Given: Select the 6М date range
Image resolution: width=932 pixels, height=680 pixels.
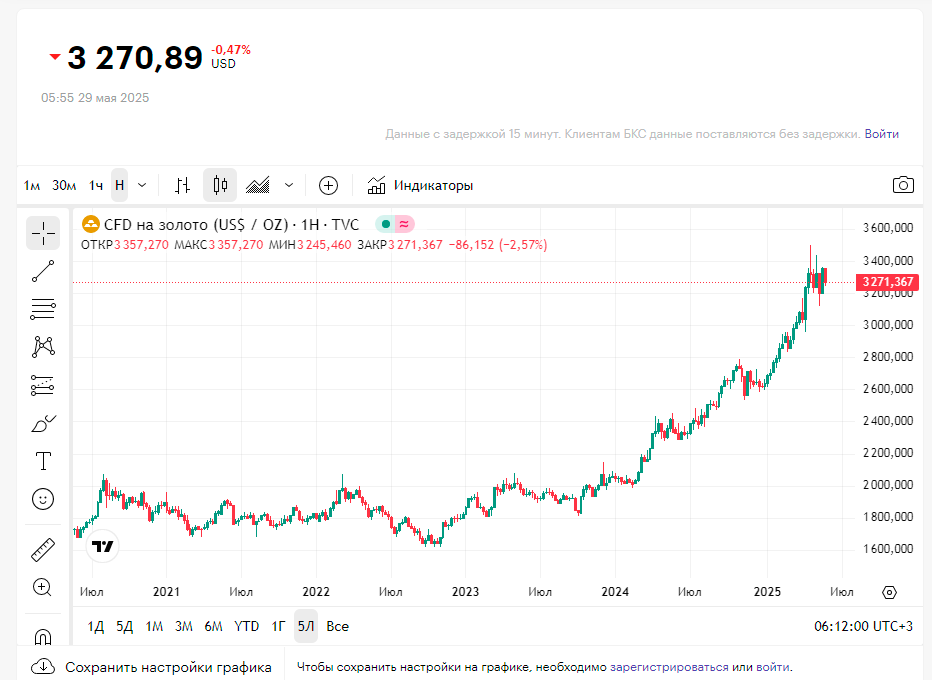Looking at the screenshot, I should 213,626.
